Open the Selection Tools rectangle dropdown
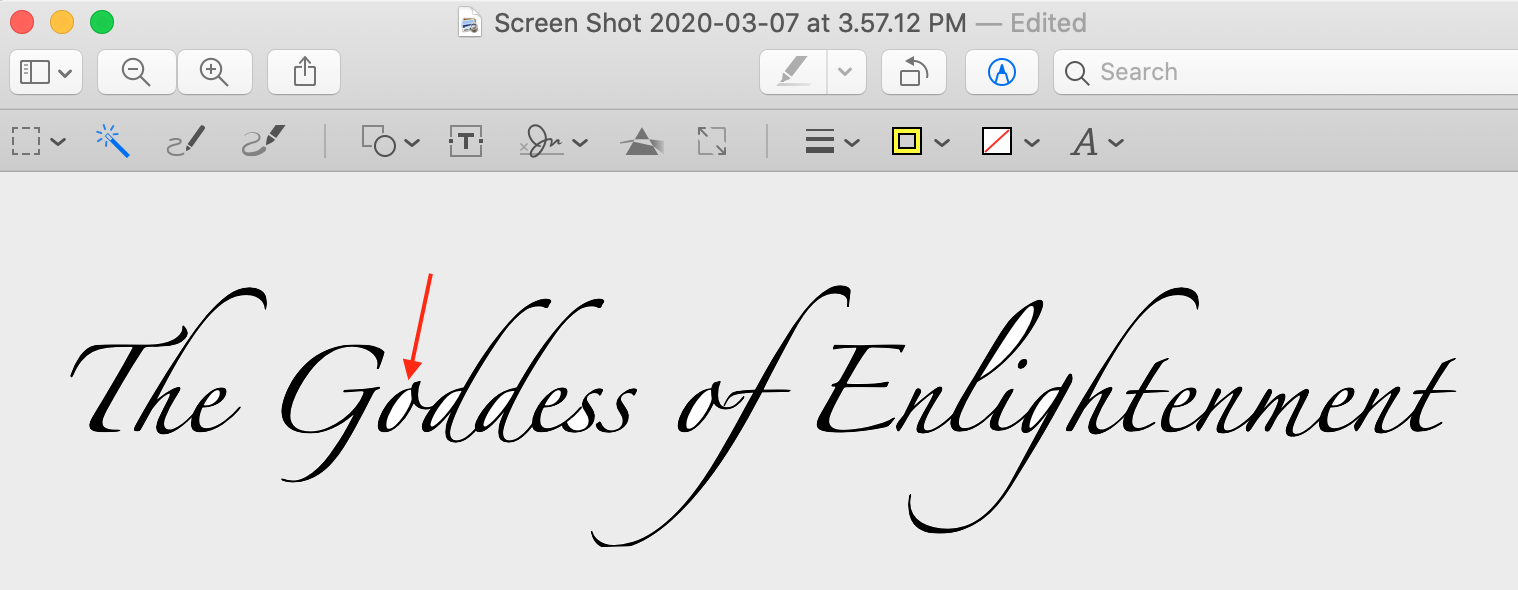Screen dimensions: 1518x590 [x=38, y=142]
